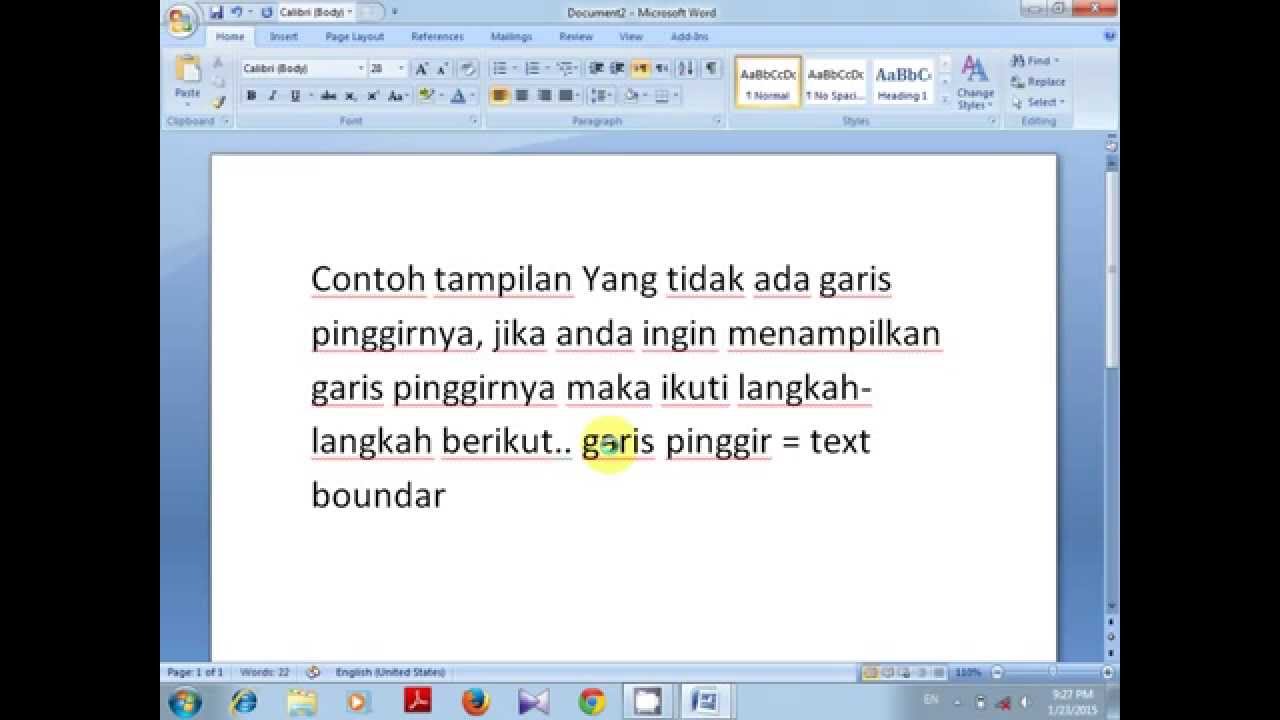
Task: Expand the Paragraph dialog launcher
Action: pos(718,121)
